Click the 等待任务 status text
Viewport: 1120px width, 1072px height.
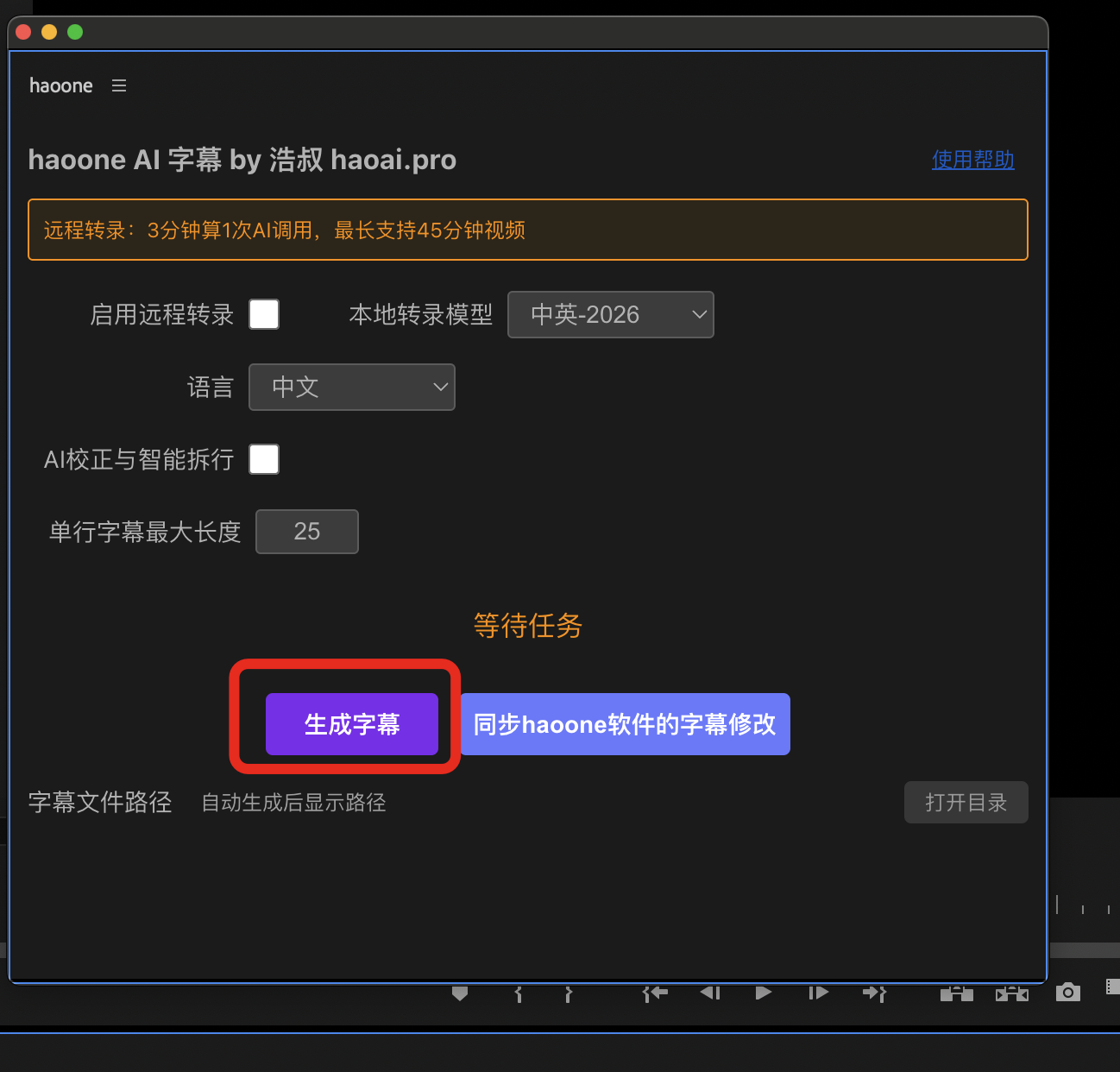pyautogui.click(x=528, y=626)
